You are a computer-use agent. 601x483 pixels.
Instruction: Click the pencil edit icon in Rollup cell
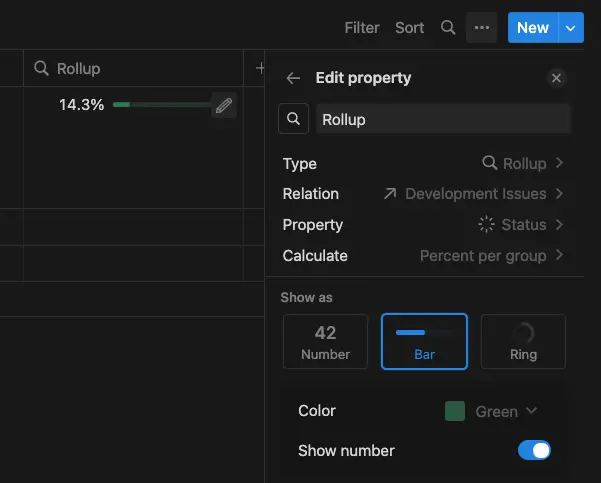(224, 105)
